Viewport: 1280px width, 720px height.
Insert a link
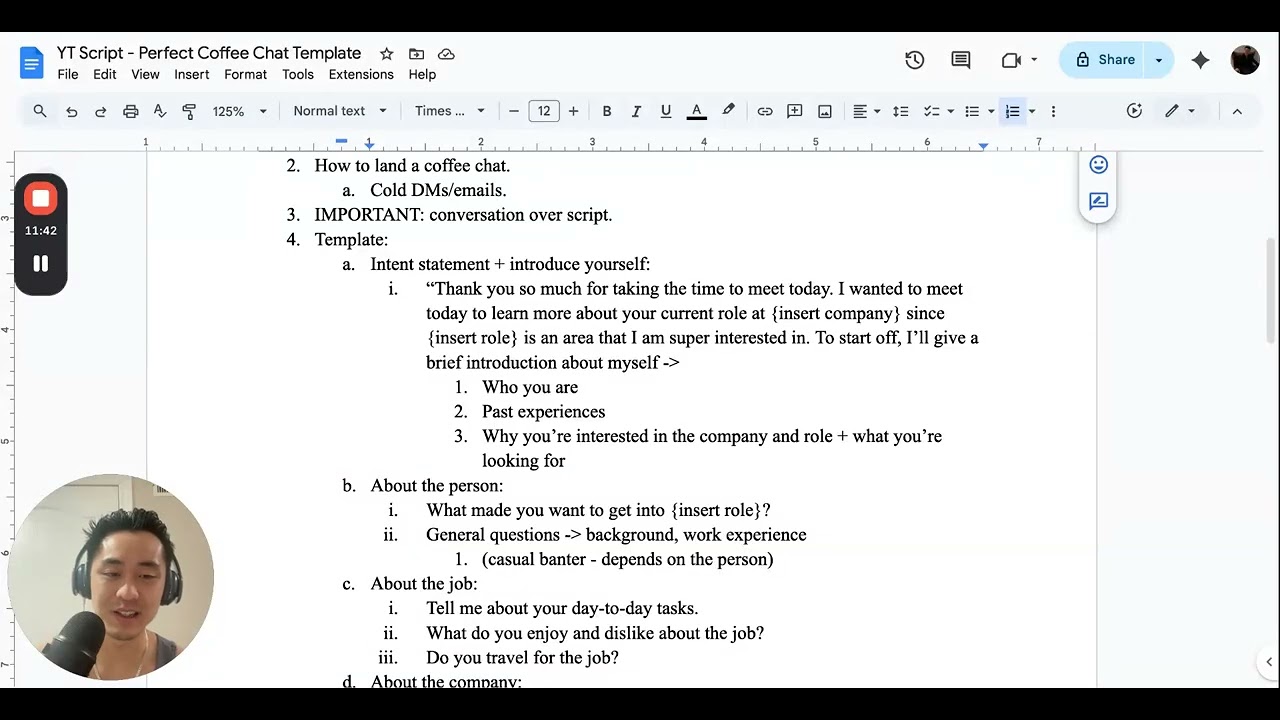tap(765, 111)
